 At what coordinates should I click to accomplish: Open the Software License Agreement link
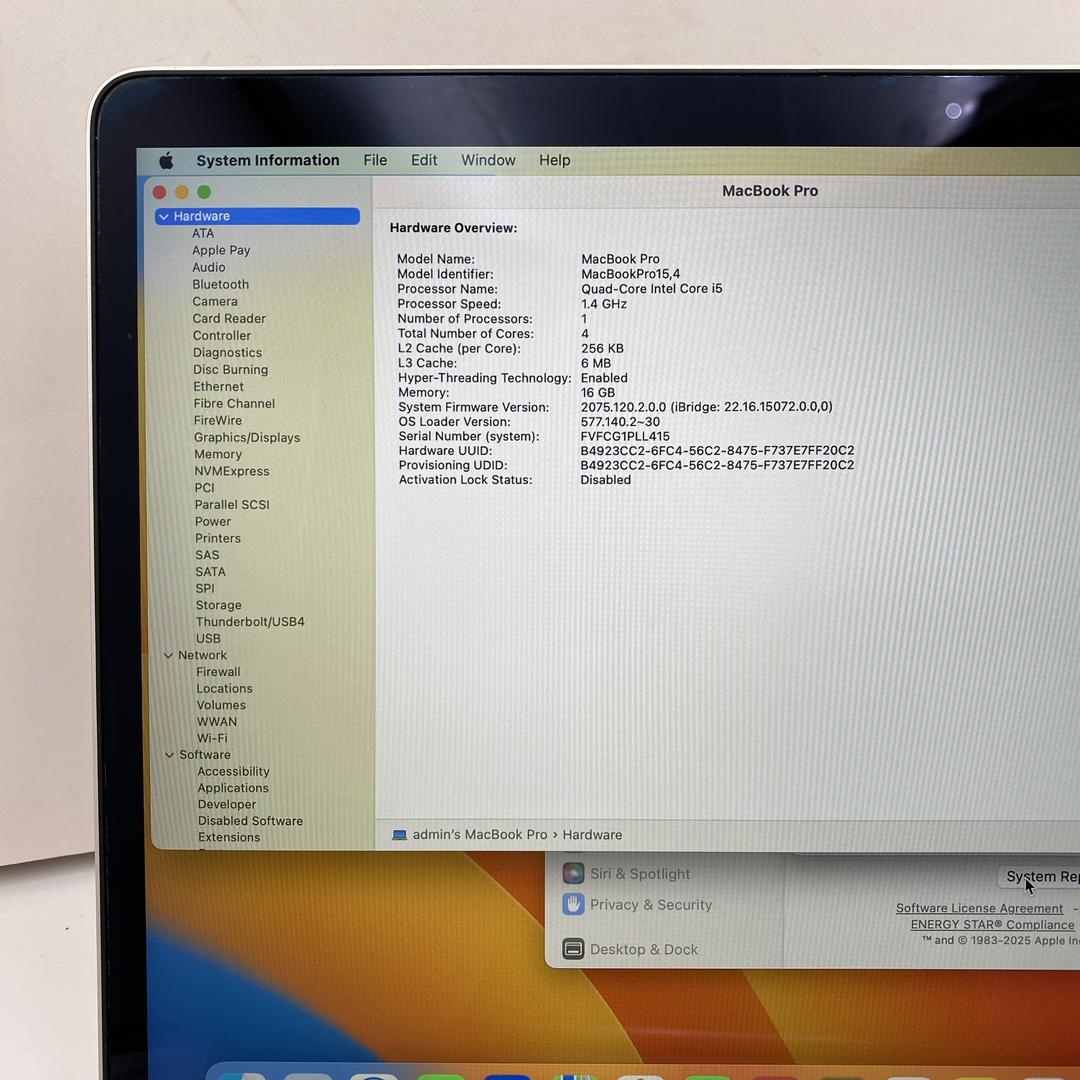pos(979,908)
